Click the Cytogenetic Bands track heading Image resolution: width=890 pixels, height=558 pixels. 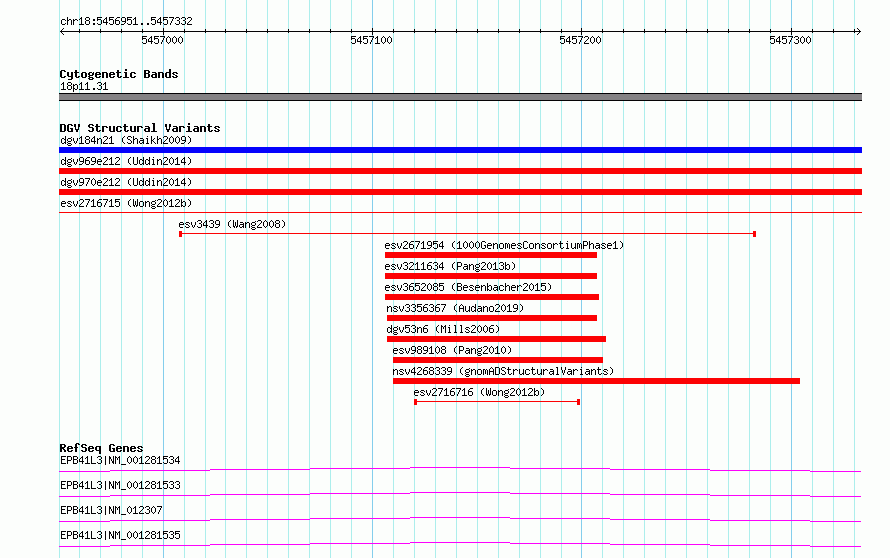tap(119, 74)
